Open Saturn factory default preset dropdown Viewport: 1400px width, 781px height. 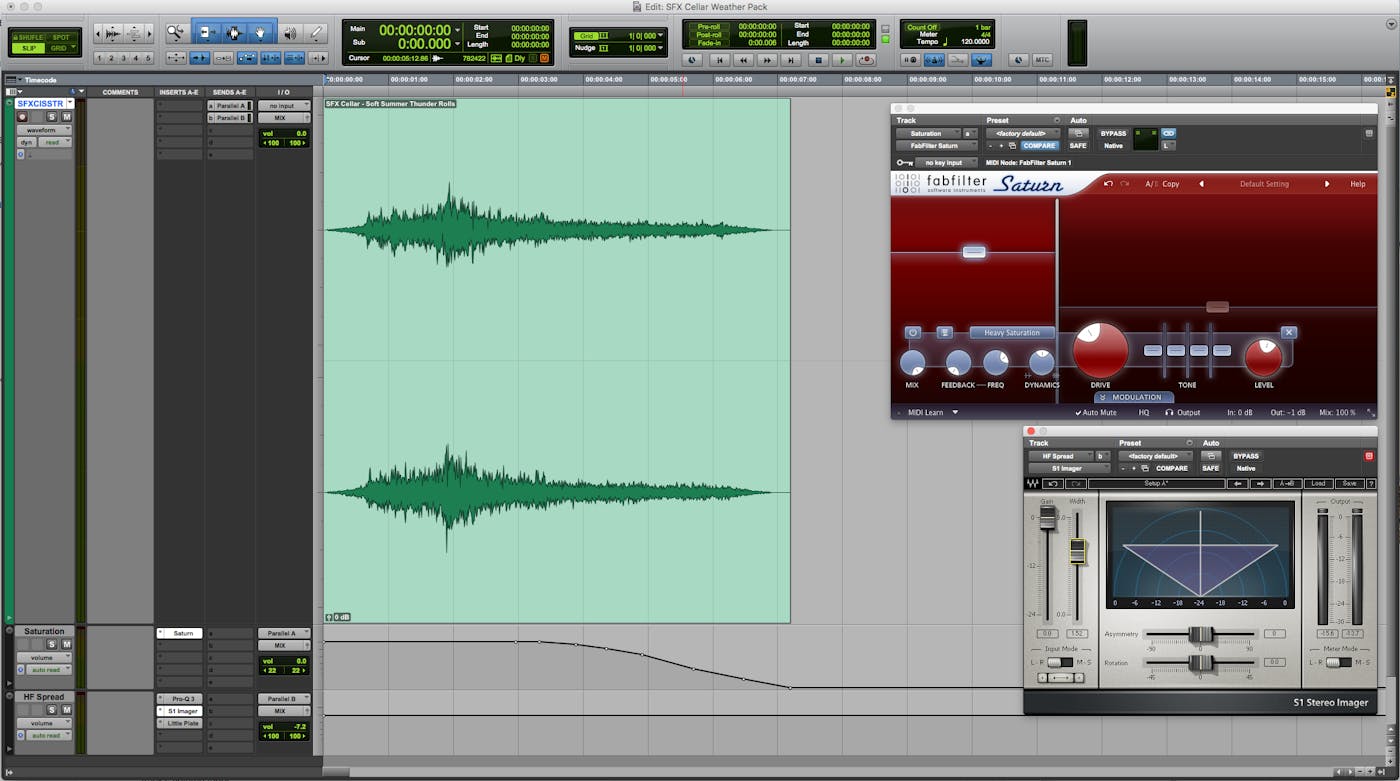coord(1022,133)
